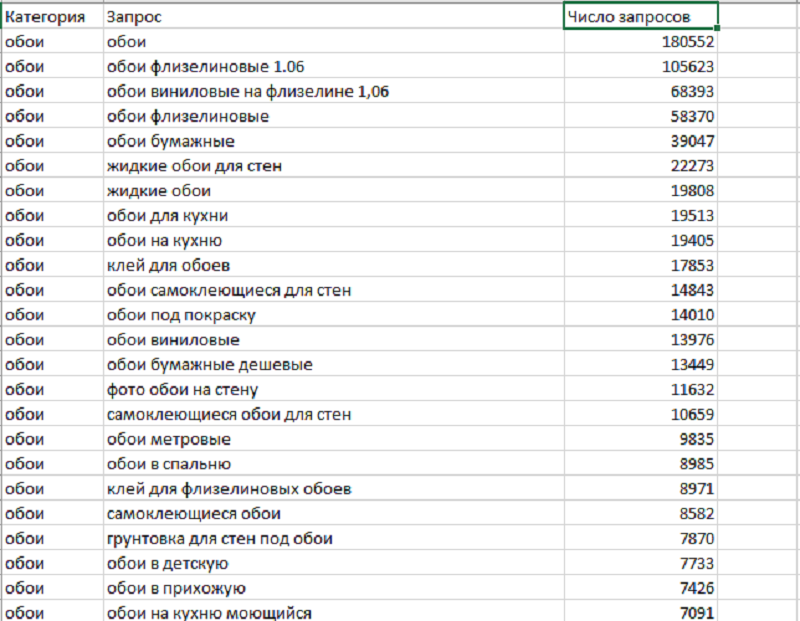Click the cell with value 180552
The width and height of the screenshot is (800, 621).
[640, 42]
